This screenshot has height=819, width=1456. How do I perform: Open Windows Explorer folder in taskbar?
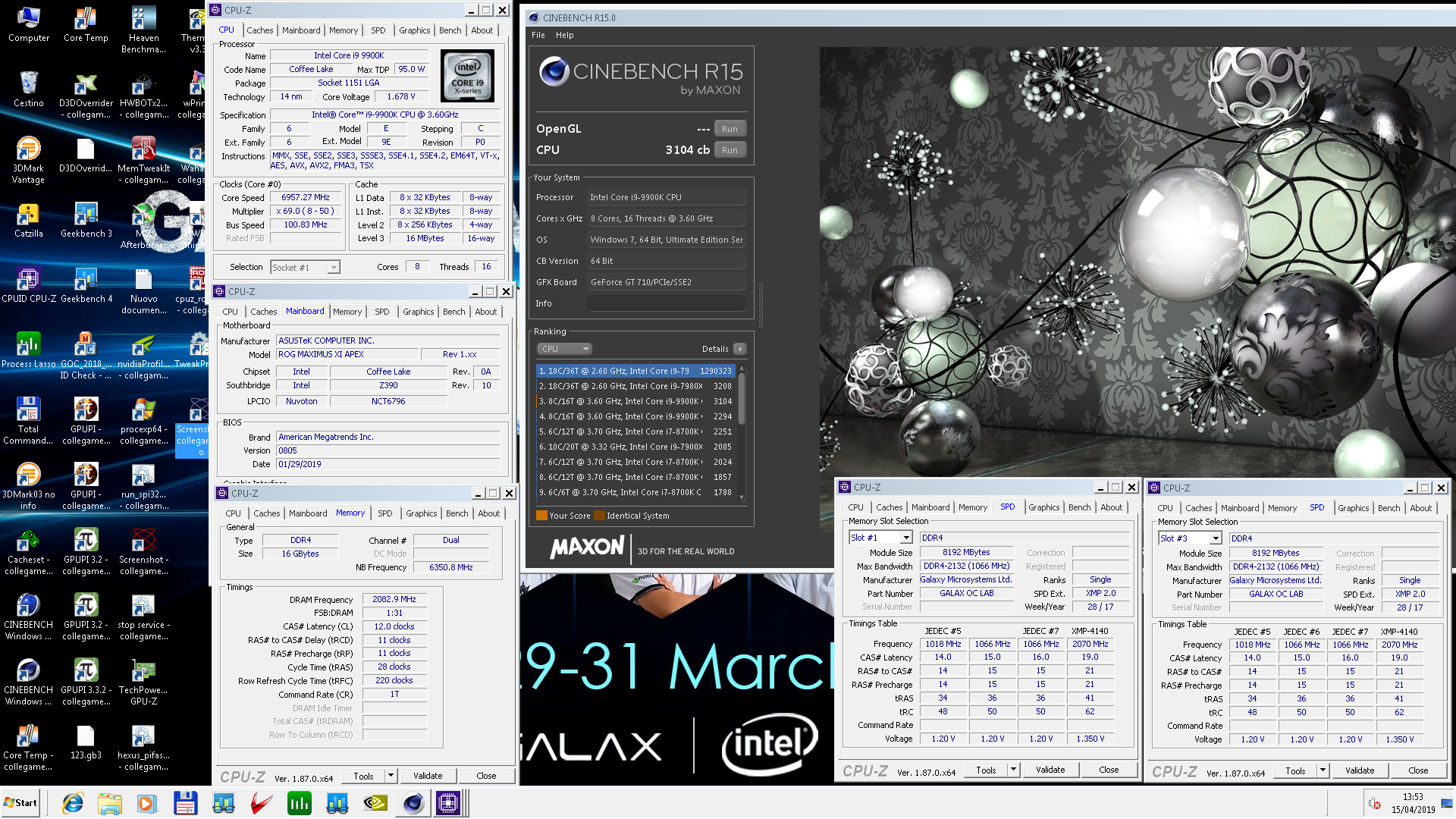(x=110, y=803)
